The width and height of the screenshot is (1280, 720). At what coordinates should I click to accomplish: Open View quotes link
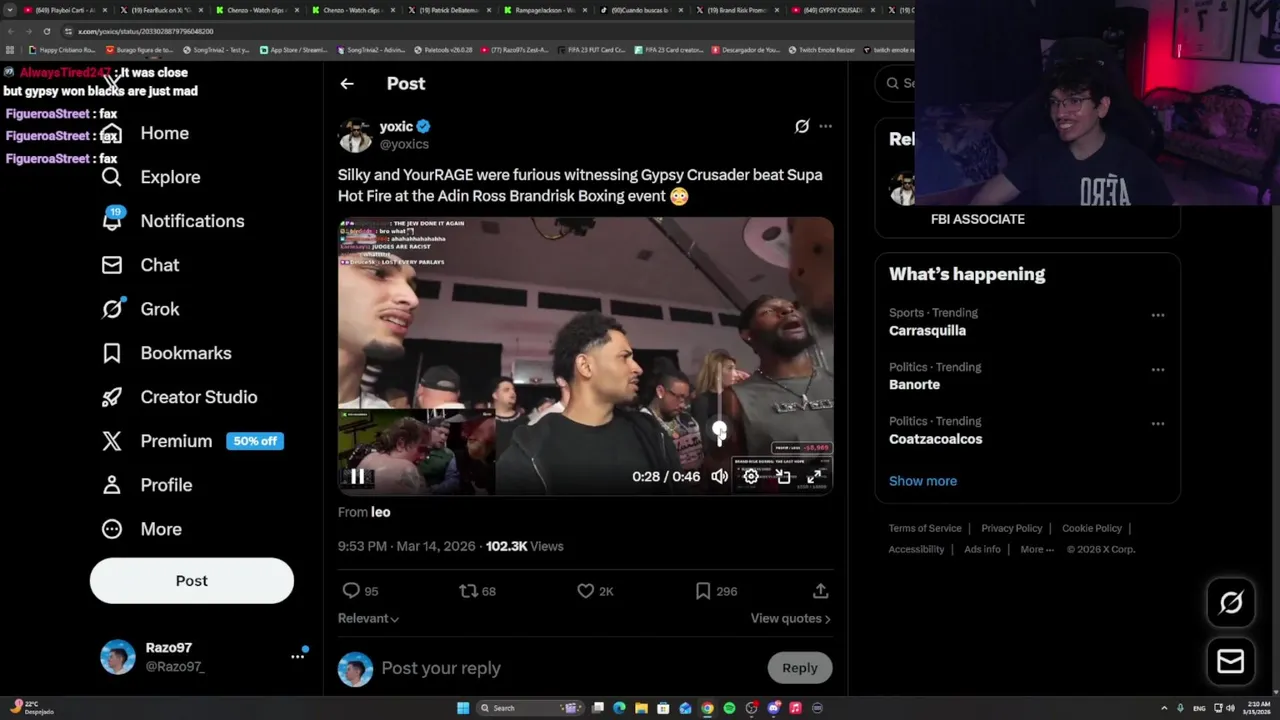tap(791, 618)
